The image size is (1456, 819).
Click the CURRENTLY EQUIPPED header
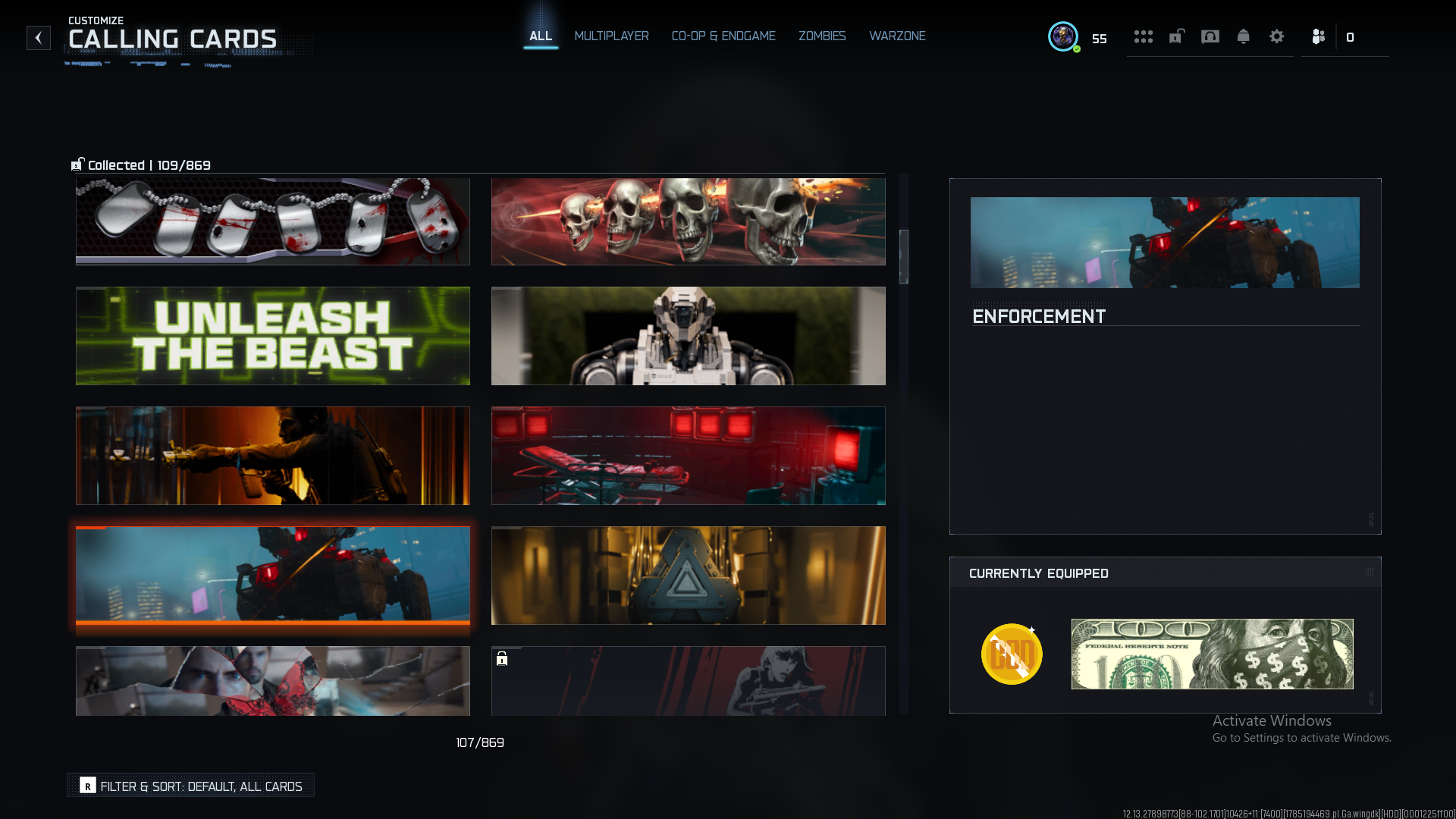point(1039,573)
